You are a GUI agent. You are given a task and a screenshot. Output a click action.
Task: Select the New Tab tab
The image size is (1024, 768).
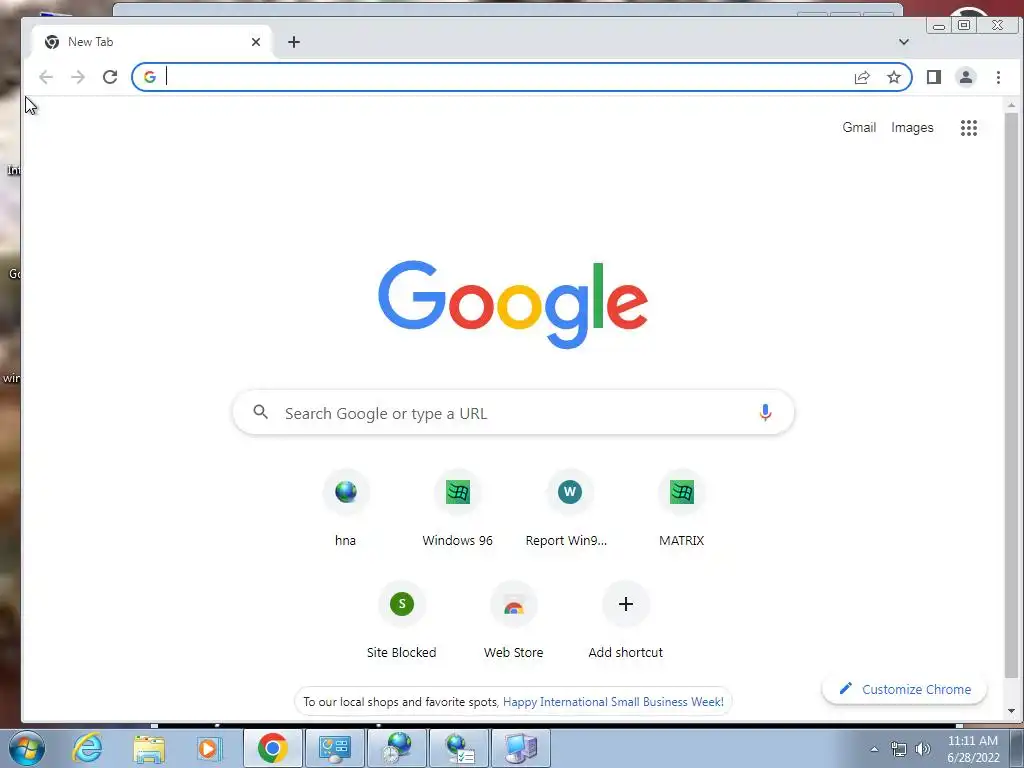tap(152, 42)
